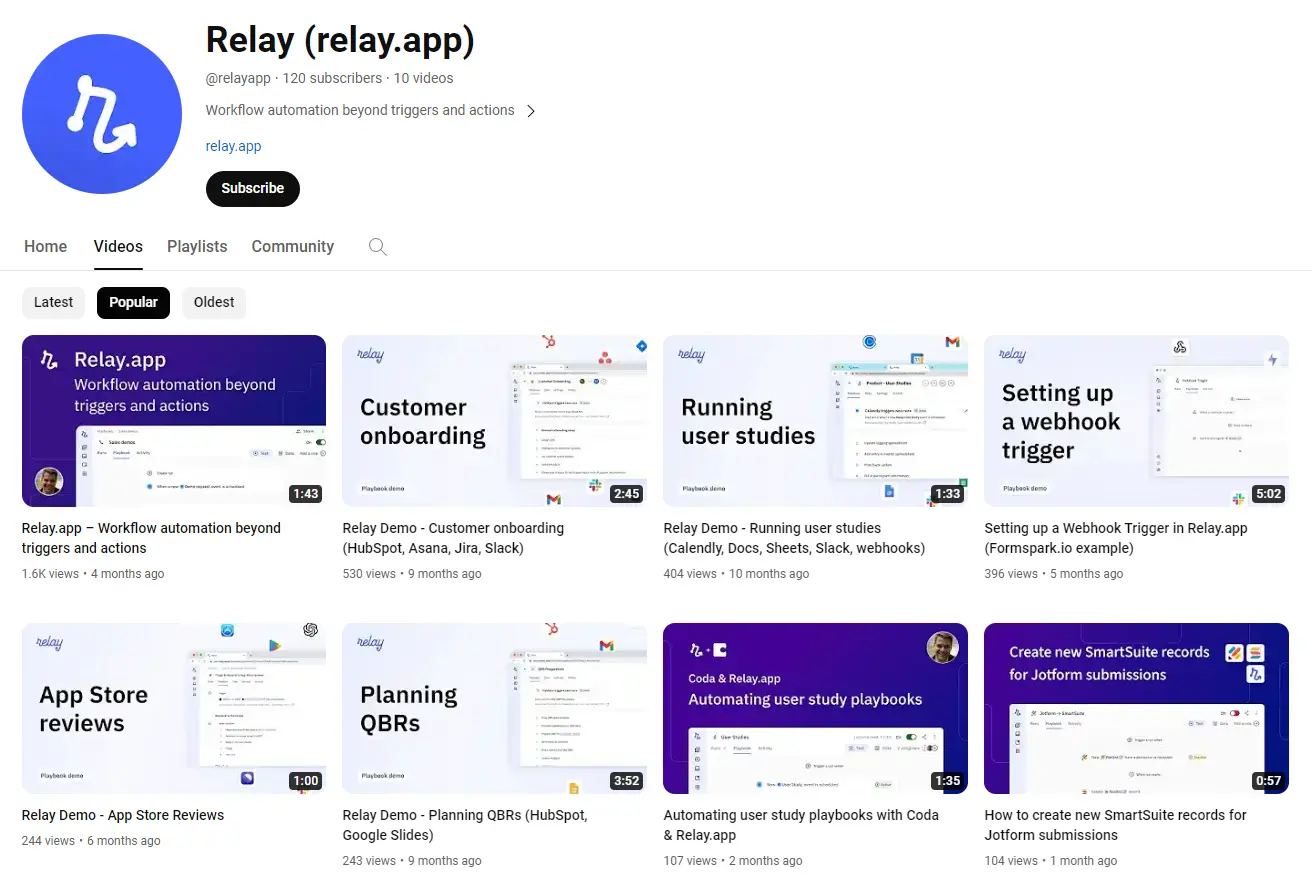Open the Running user studies thumbnail
The width and height of the screenshot is (1312, 887).
[815, 421]
